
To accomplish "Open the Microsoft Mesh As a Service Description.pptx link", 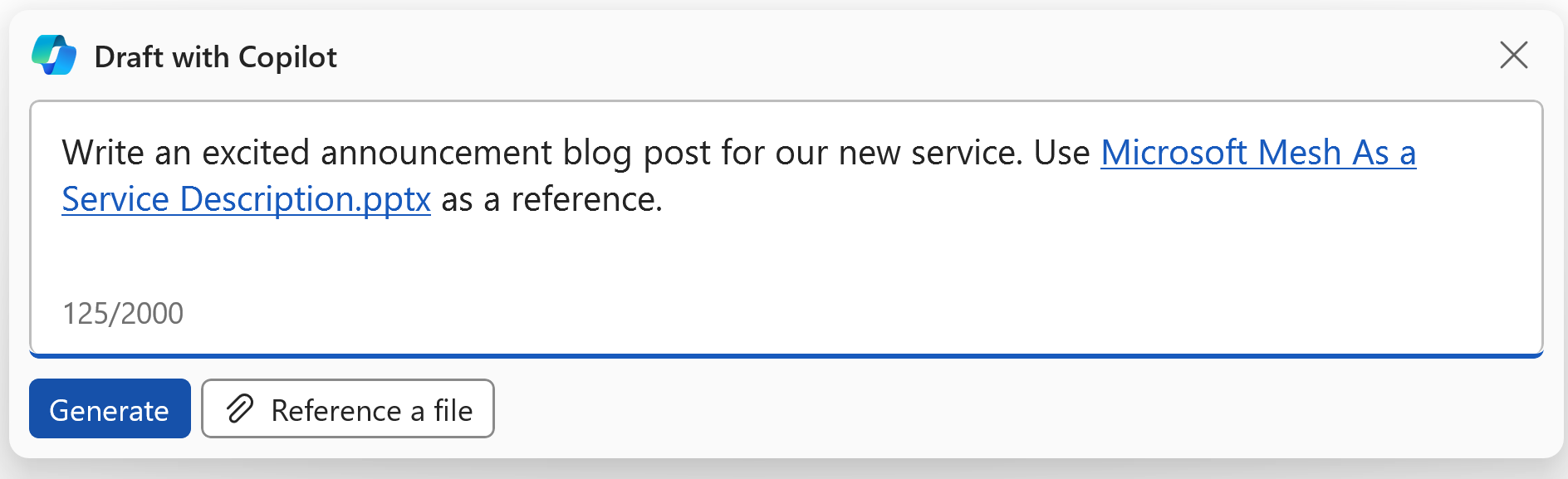I will (1257, 153).
